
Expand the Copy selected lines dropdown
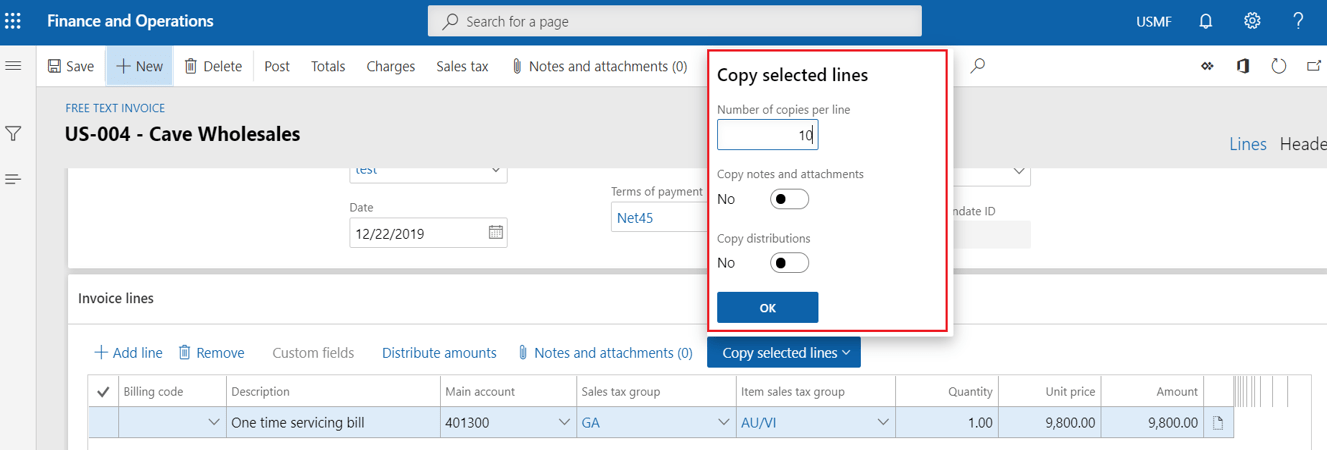(x=783, y=353)
